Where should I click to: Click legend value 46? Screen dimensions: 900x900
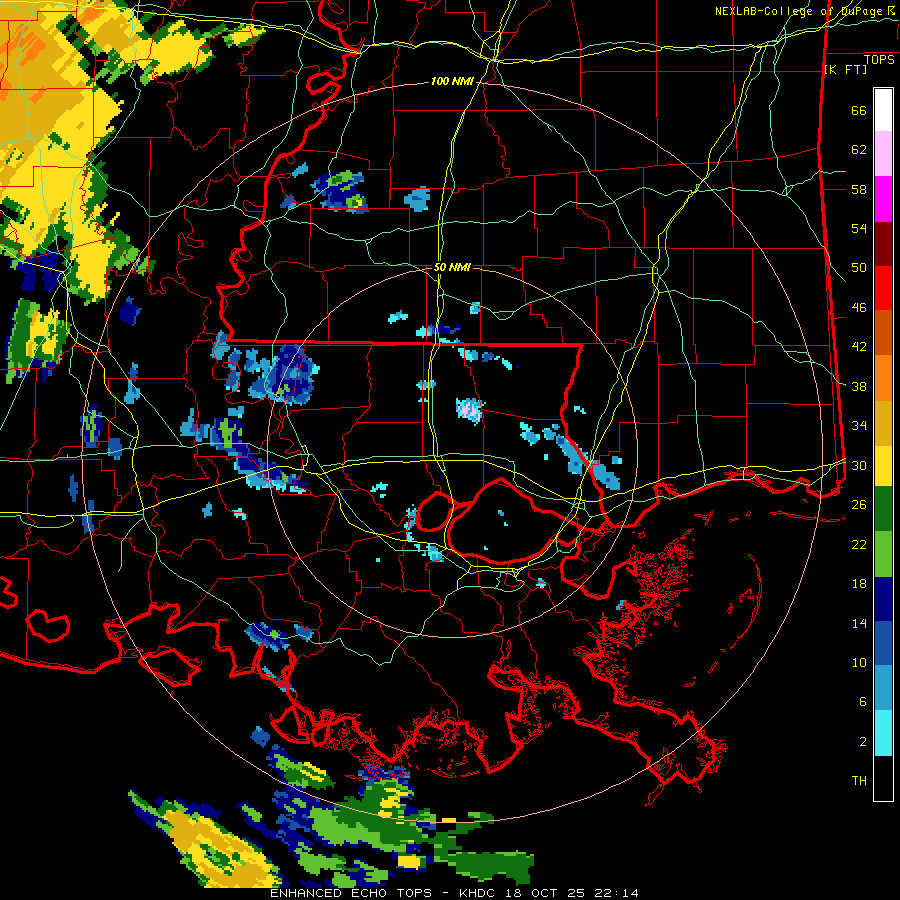pos(859,308)
